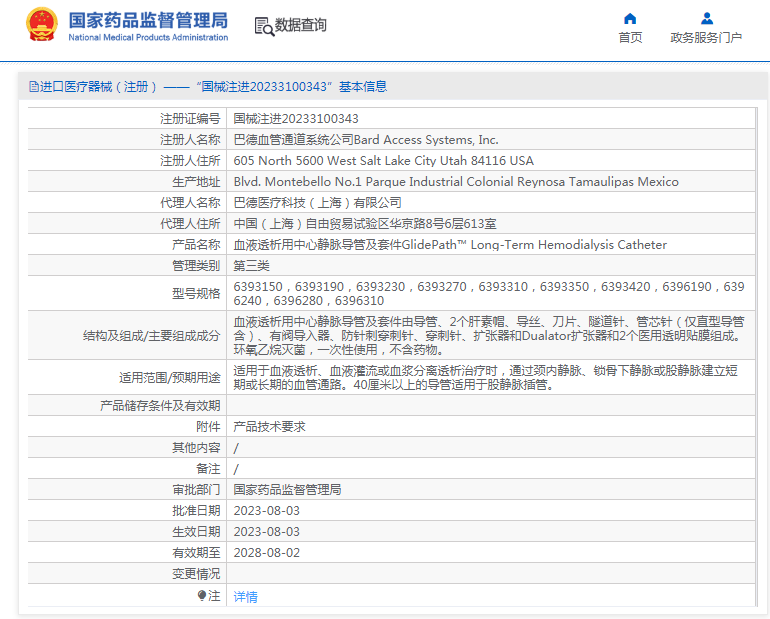Click the 数据查询 text

301,25
